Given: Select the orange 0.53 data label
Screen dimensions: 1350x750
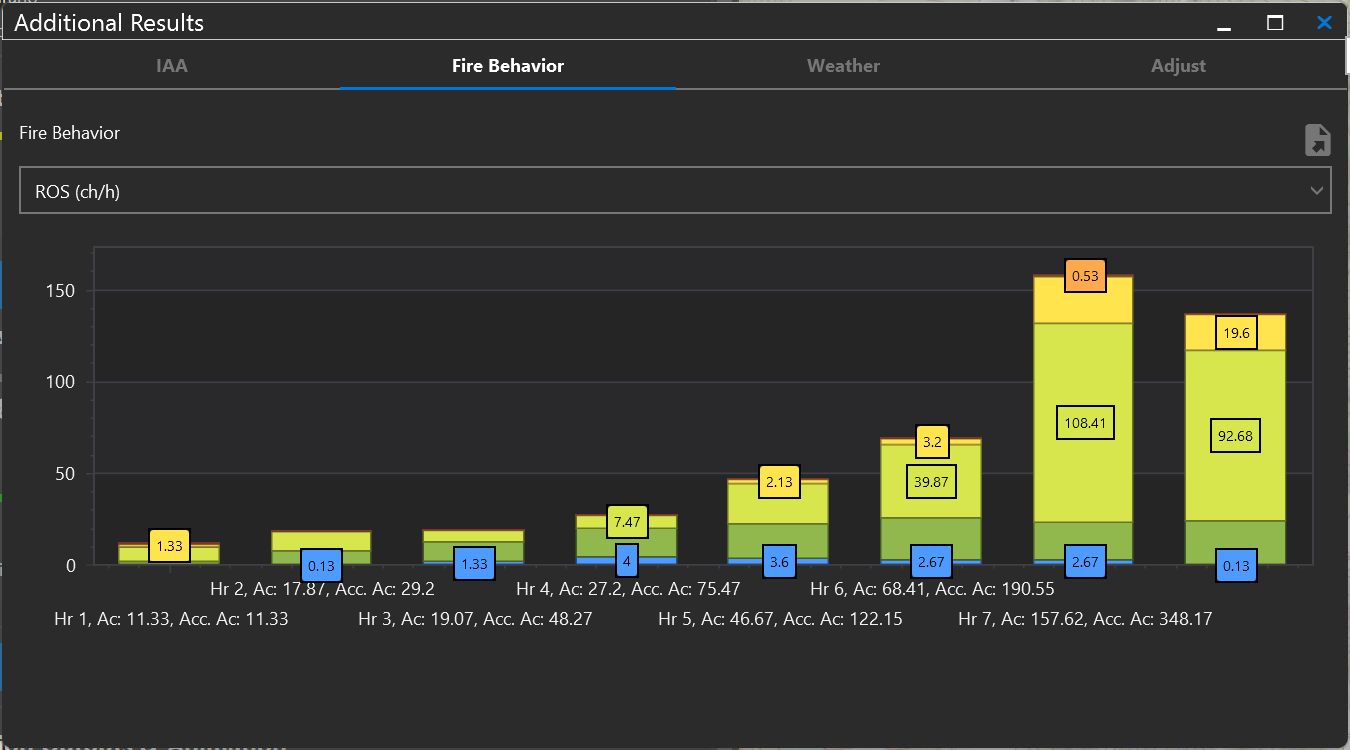Looking at the screenshot, I should tap(1085, 276).
